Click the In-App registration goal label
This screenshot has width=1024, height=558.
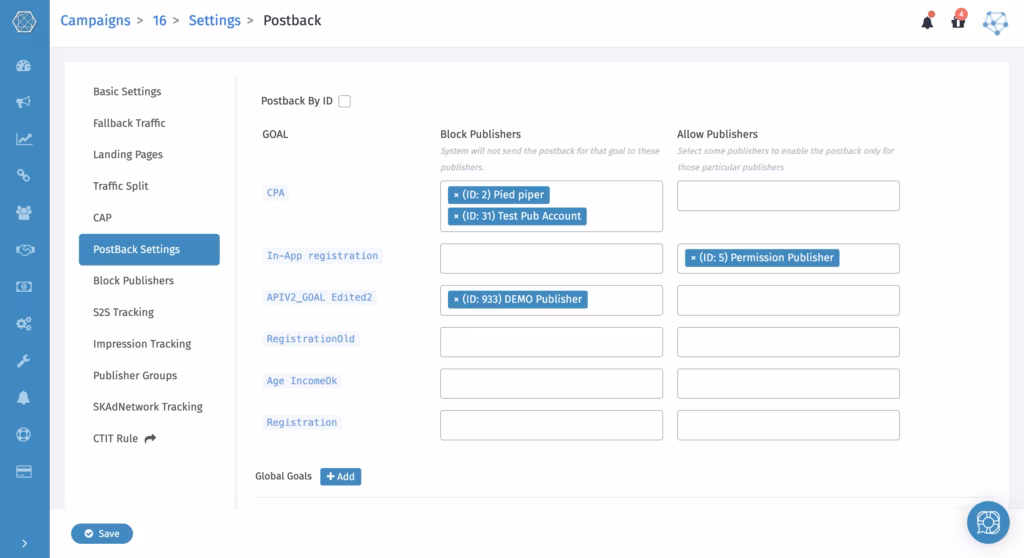tap(322, 255)
